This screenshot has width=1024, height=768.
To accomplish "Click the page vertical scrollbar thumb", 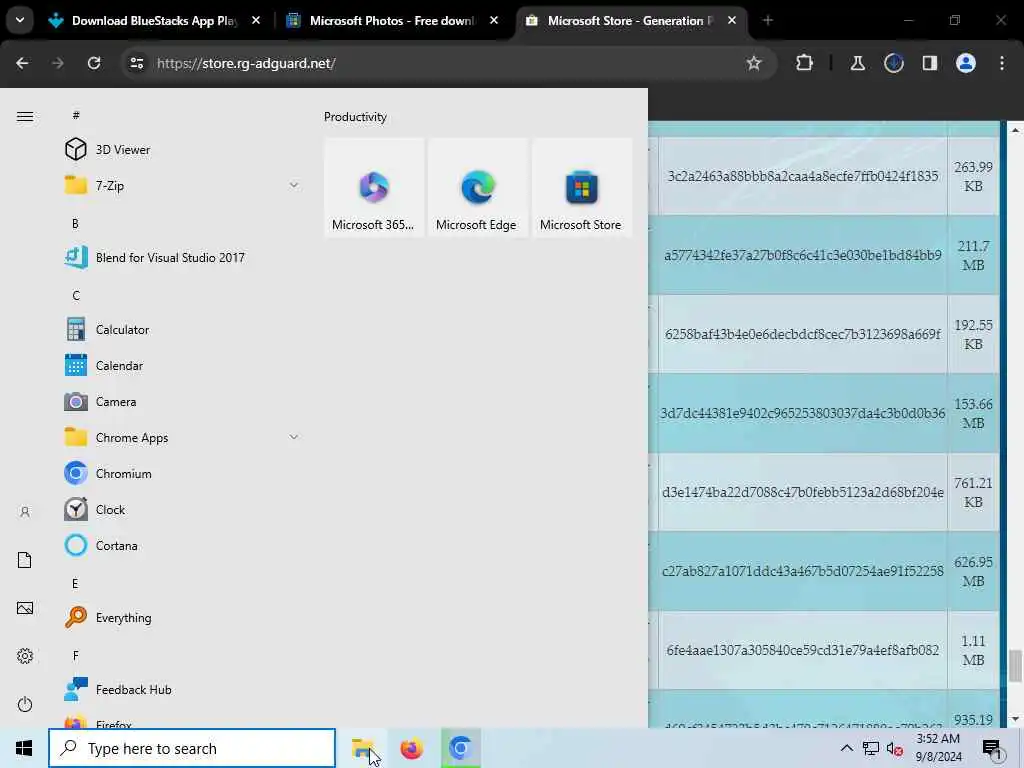I will [1015, 665].
